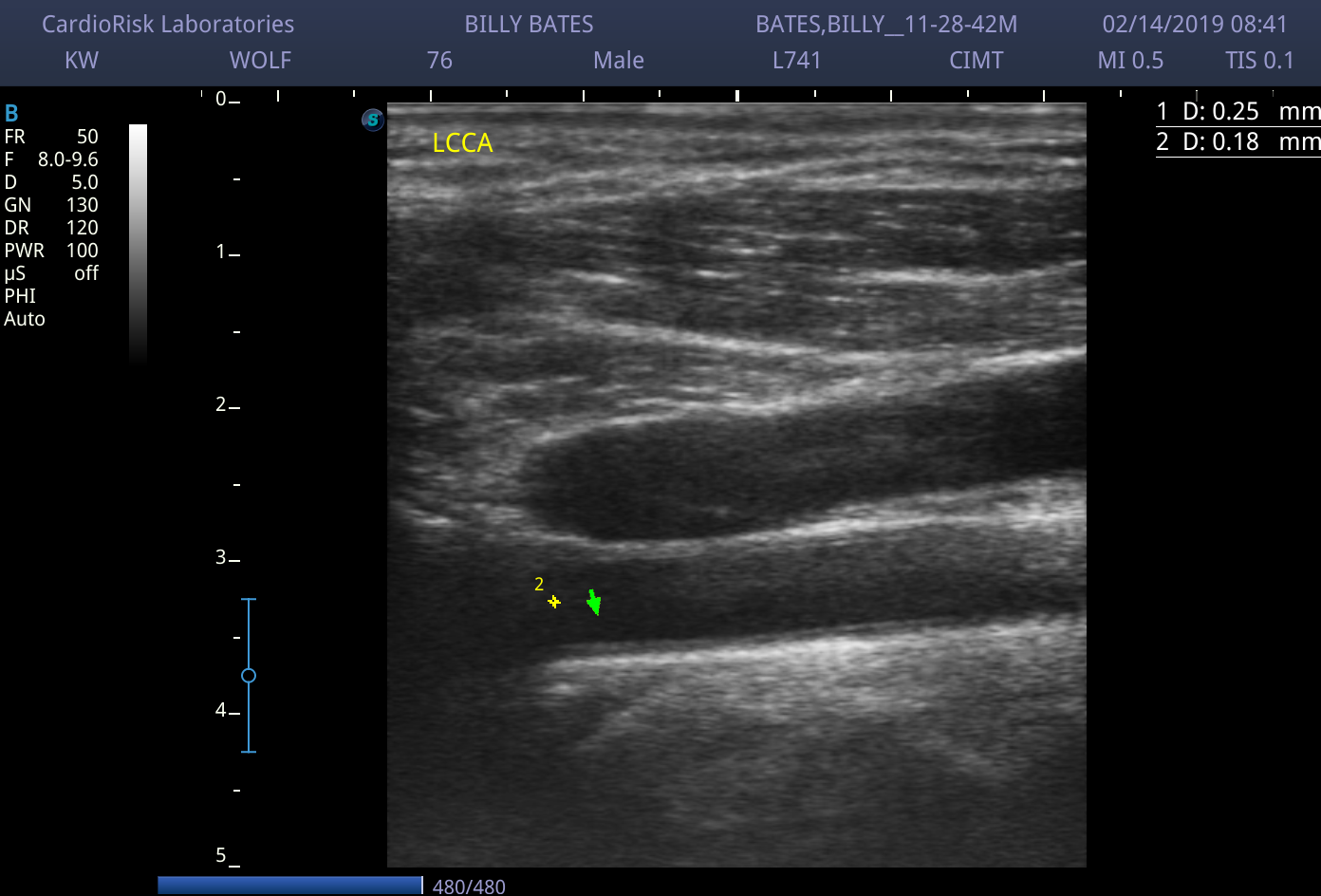
Task: Click the blue S probe orientation icon
Action: (x=373, y=120)
